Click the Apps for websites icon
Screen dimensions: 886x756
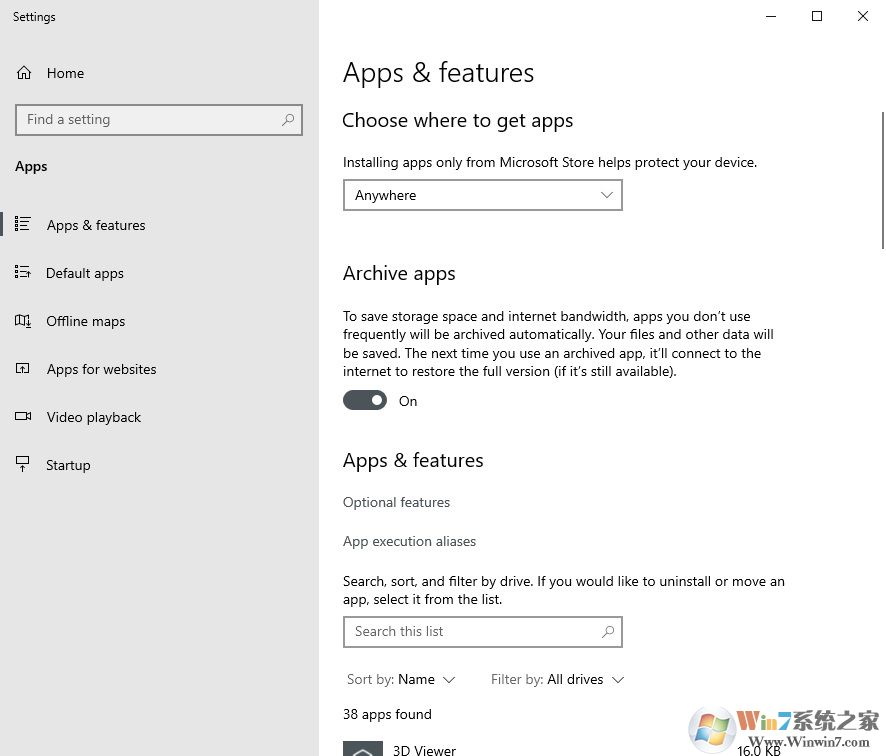click(23, 369)
